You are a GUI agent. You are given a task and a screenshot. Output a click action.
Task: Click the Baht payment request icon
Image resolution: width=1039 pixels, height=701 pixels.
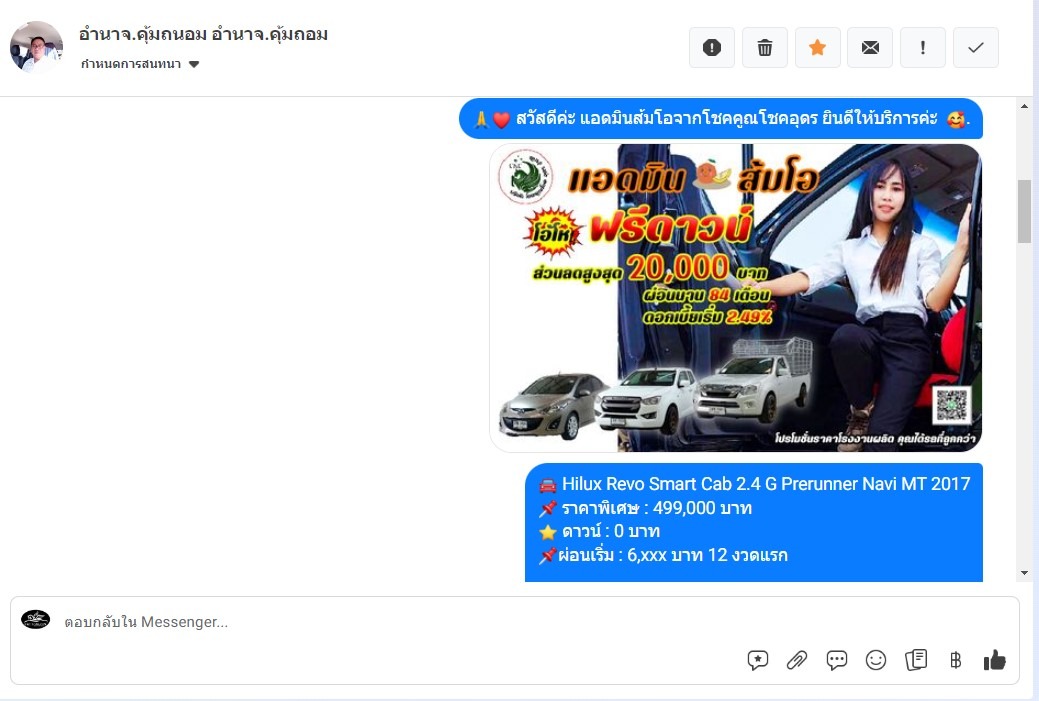(x=955, y=660)
